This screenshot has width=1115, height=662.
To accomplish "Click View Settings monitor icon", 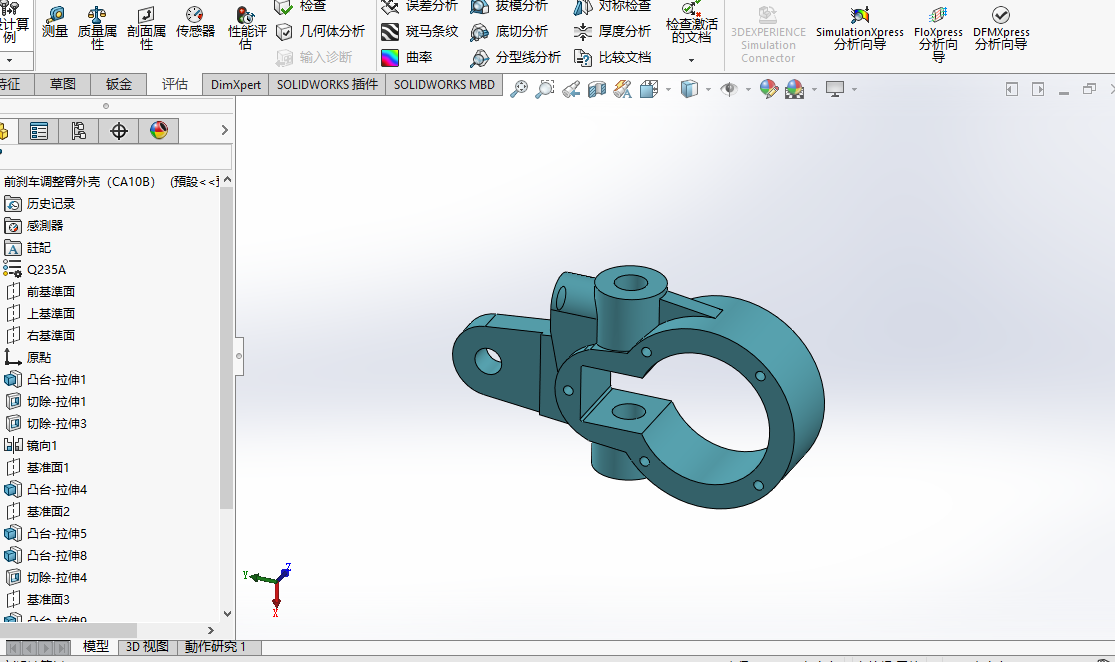I will coord(835,90).
